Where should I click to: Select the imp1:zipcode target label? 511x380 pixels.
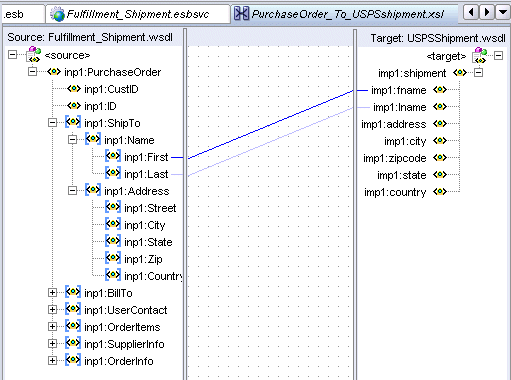395,158
